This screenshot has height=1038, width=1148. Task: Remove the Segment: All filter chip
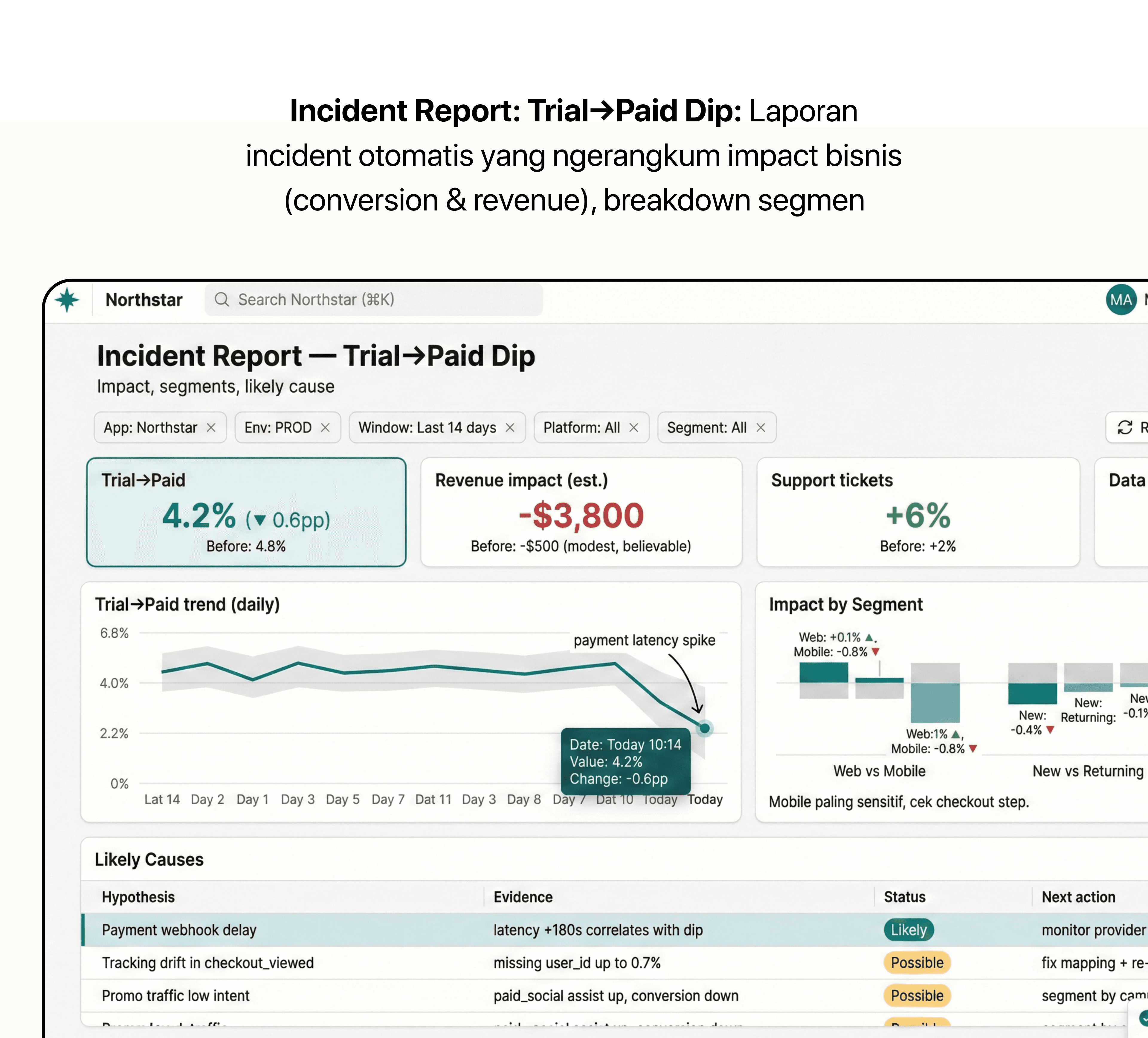761,428
